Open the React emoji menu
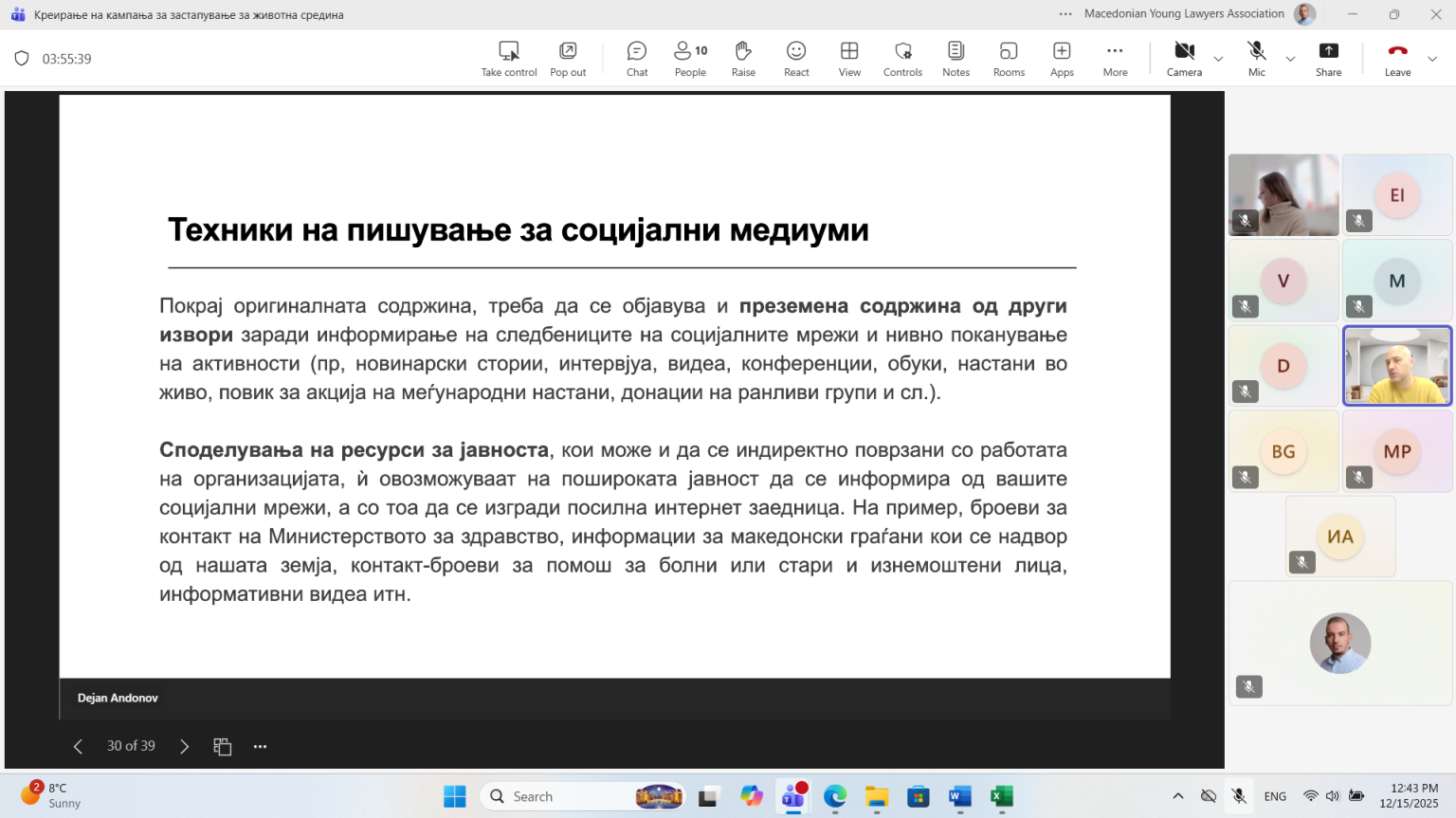 click(x=796, y=58)
